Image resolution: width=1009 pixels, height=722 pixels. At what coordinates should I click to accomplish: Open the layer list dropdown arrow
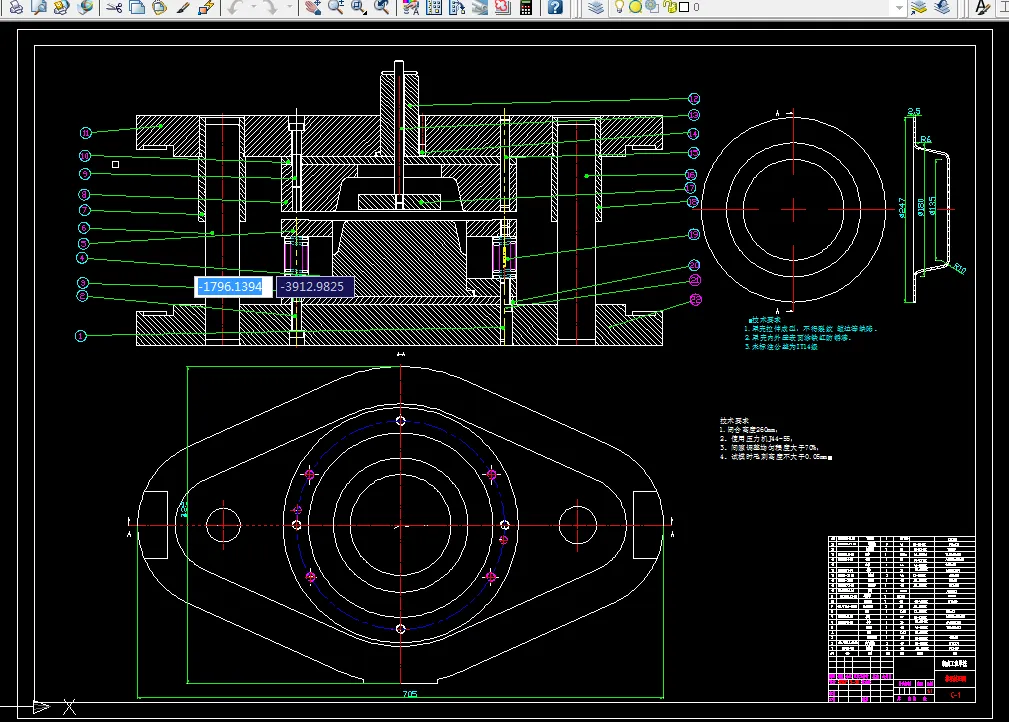pyautogui.click(x=899, y=7)
